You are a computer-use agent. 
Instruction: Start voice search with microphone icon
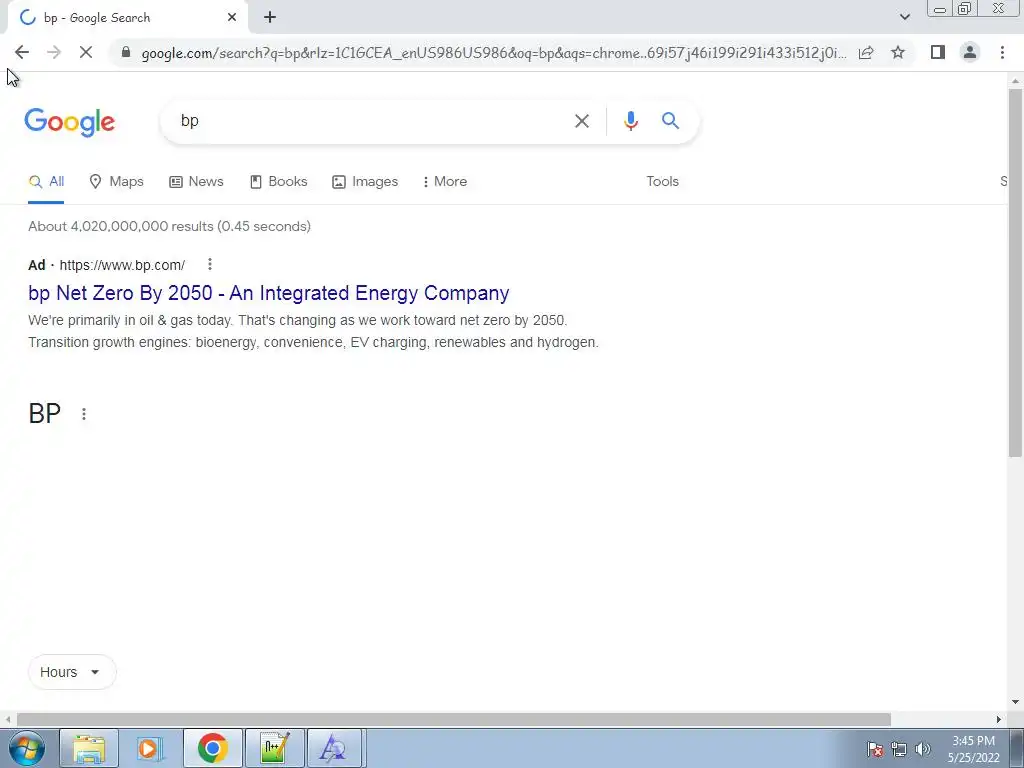click(630, 121)
